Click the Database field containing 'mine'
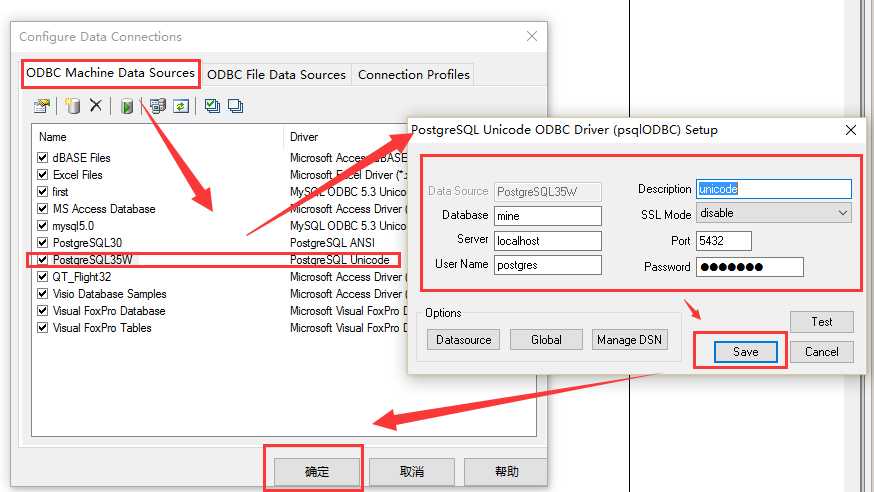The height and width of the screenshot is (492, 874). click(x=548, y=216)
